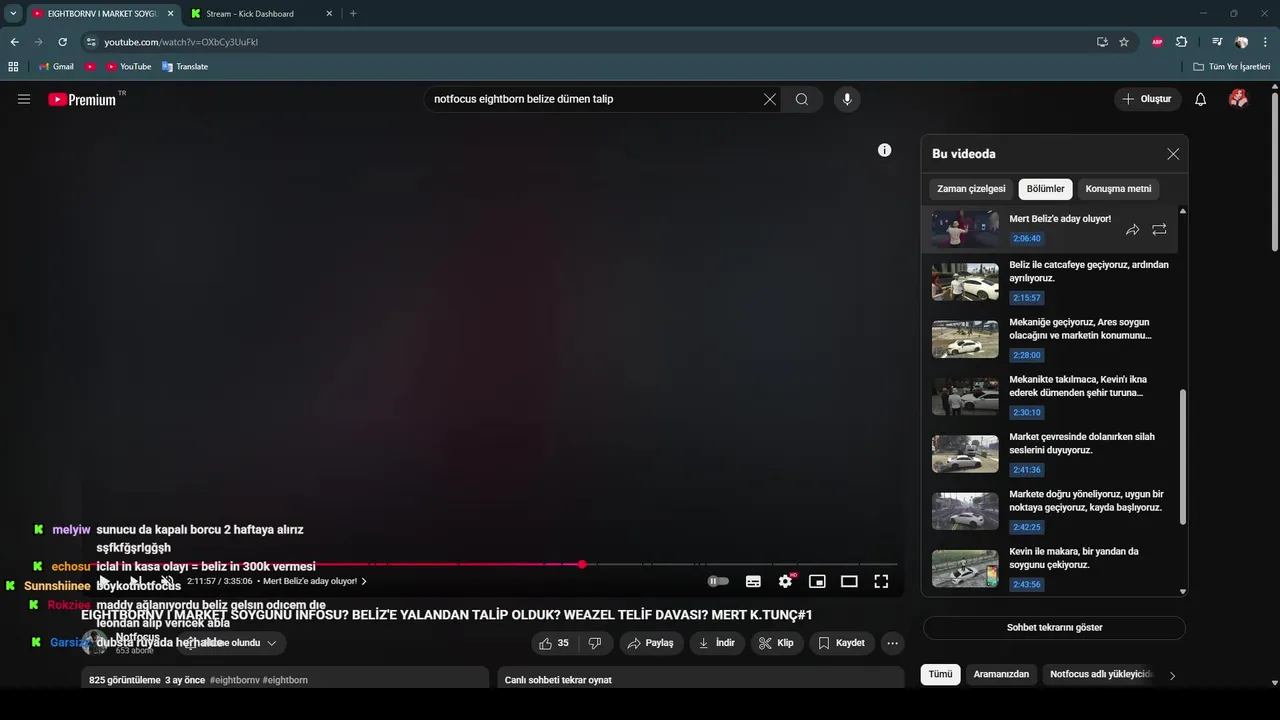The width and height of the screenshot is (1280, 720).
Task: Reload the browser page
Action: point(62,42)
